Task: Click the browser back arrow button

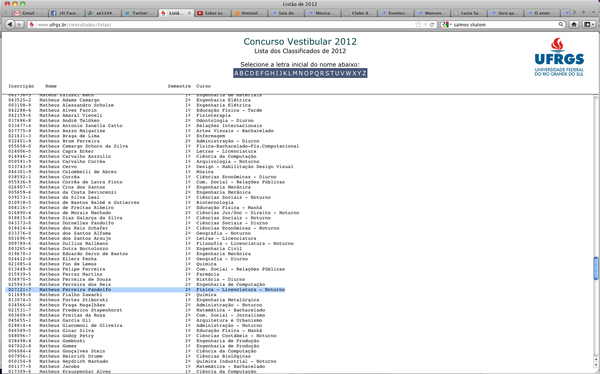Action: click(x=9, y=24)
